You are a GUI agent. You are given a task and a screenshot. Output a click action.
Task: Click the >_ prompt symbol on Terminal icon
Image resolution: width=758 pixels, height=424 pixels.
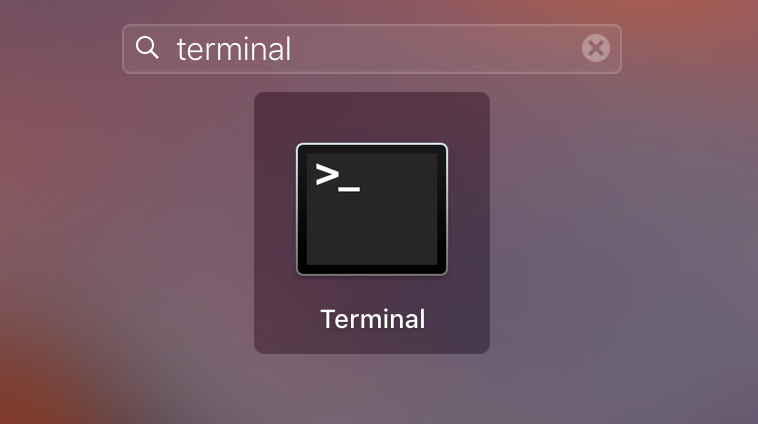click(x=337, y=177)
